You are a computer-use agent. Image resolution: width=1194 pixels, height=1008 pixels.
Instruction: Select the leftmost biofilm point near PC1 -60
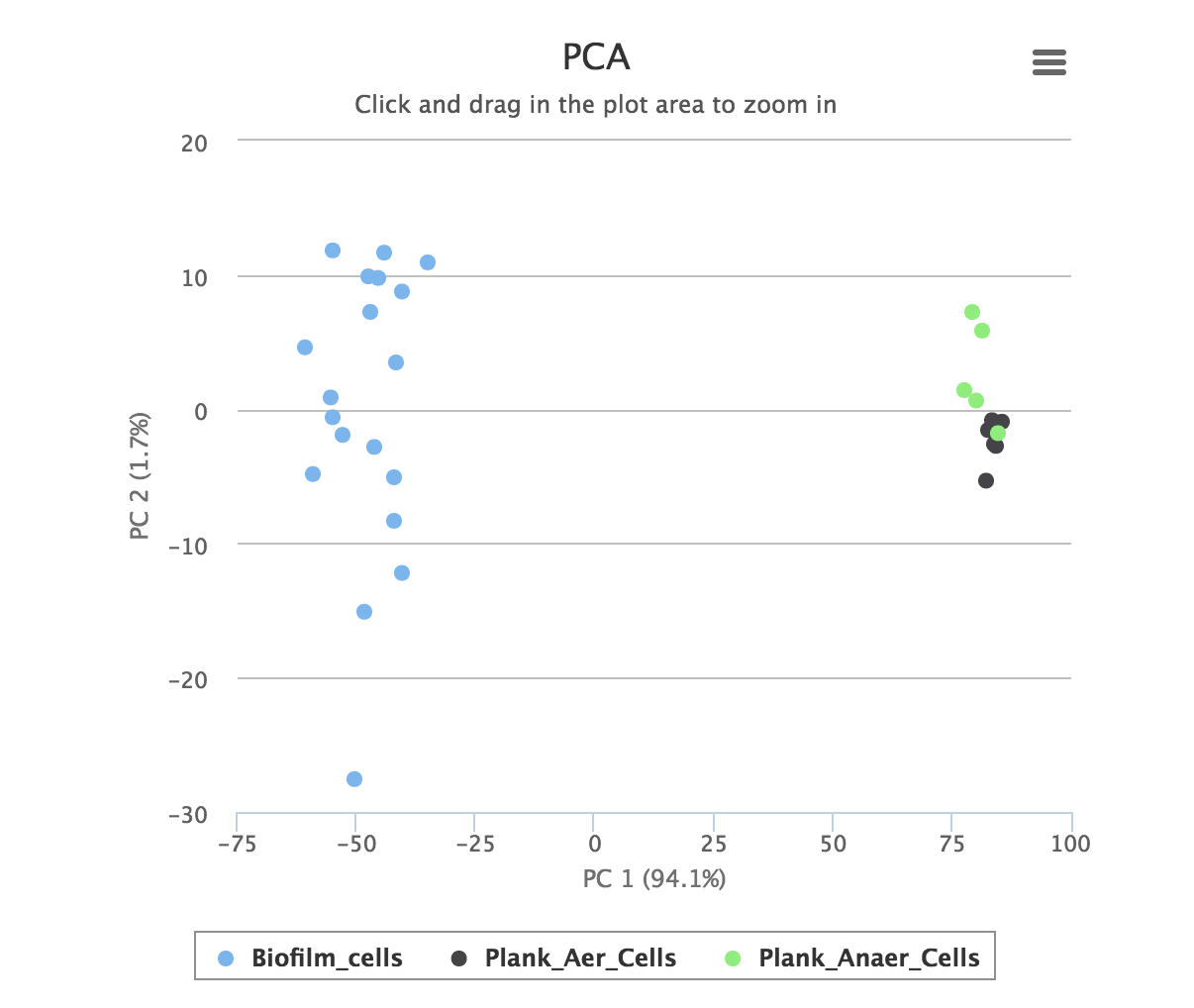click(305, 348)
